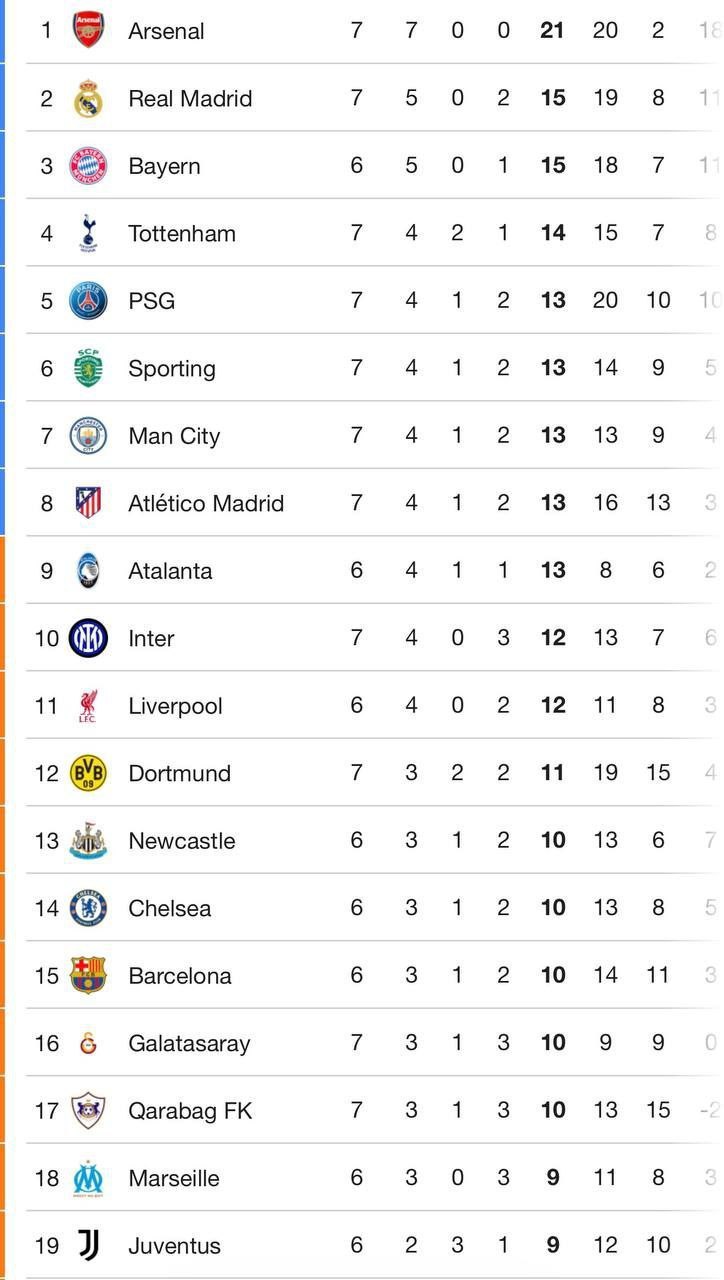Image resolution: width=724 pixels, height=1280 pixels.
Task: Click the Juventus J logo
Action: 88,1245
